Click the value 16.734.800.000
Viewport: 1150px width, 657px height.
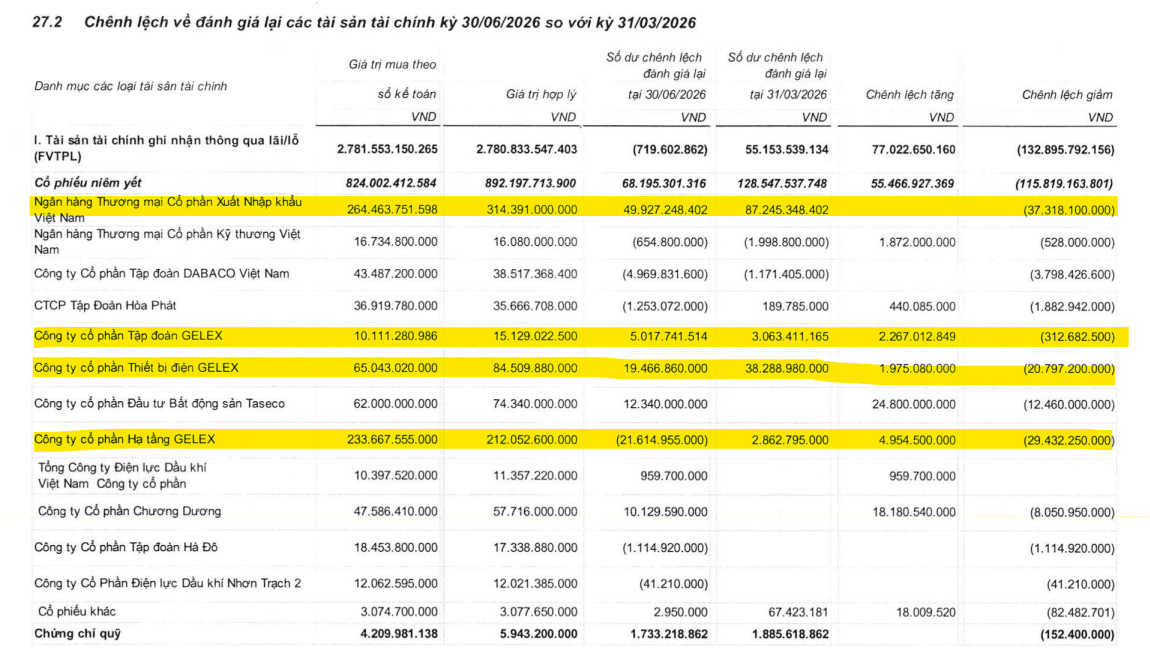(x=395, y=242)
